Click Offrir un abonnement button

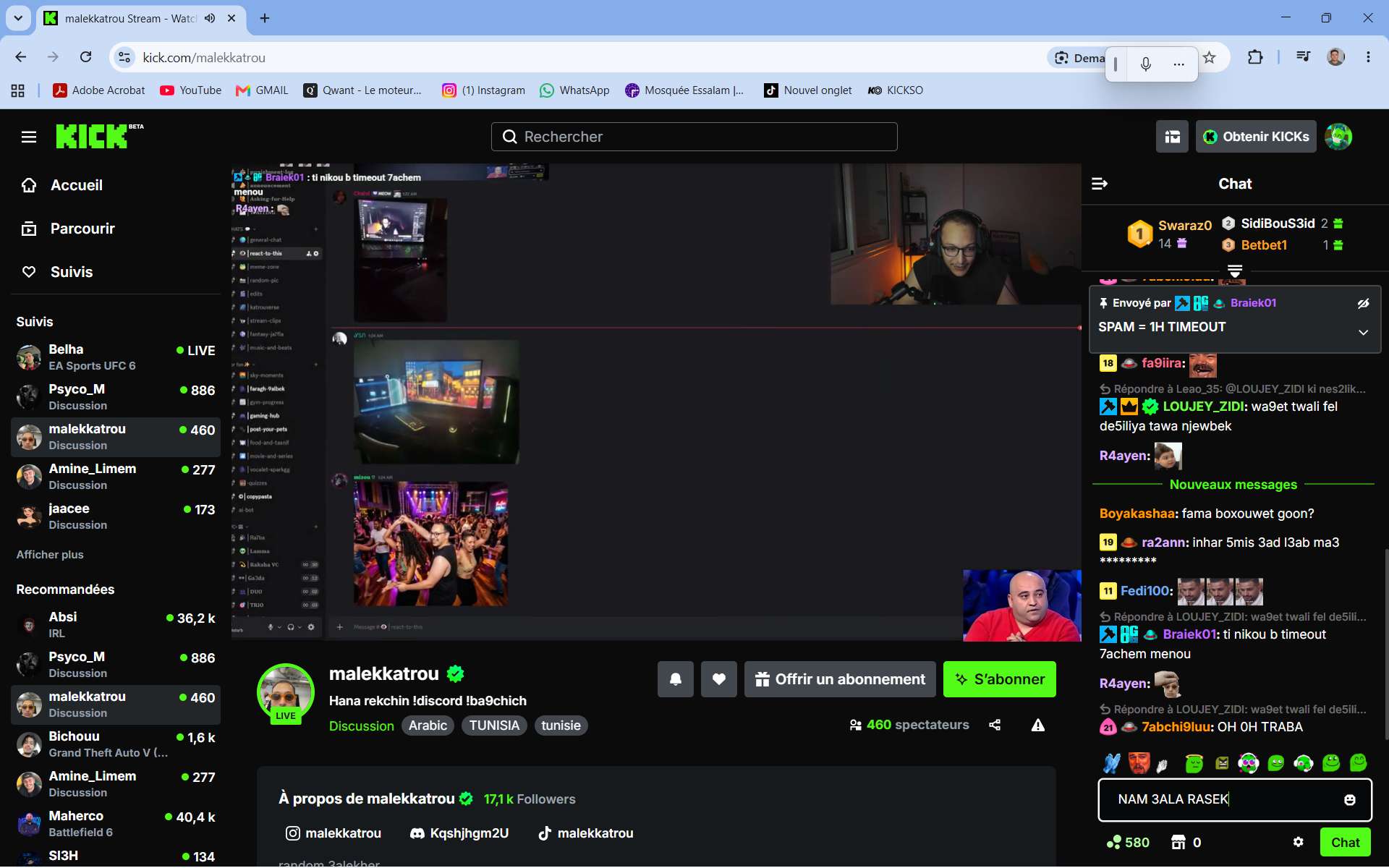[x=840, y=679]
